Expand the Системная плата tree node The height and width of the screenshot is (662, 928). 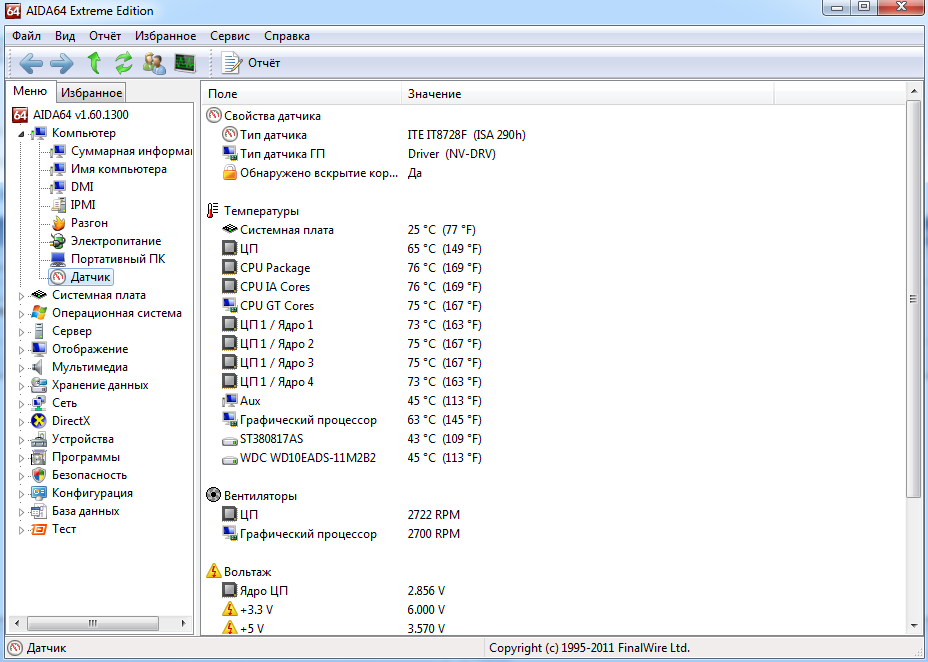pos(22,296)
